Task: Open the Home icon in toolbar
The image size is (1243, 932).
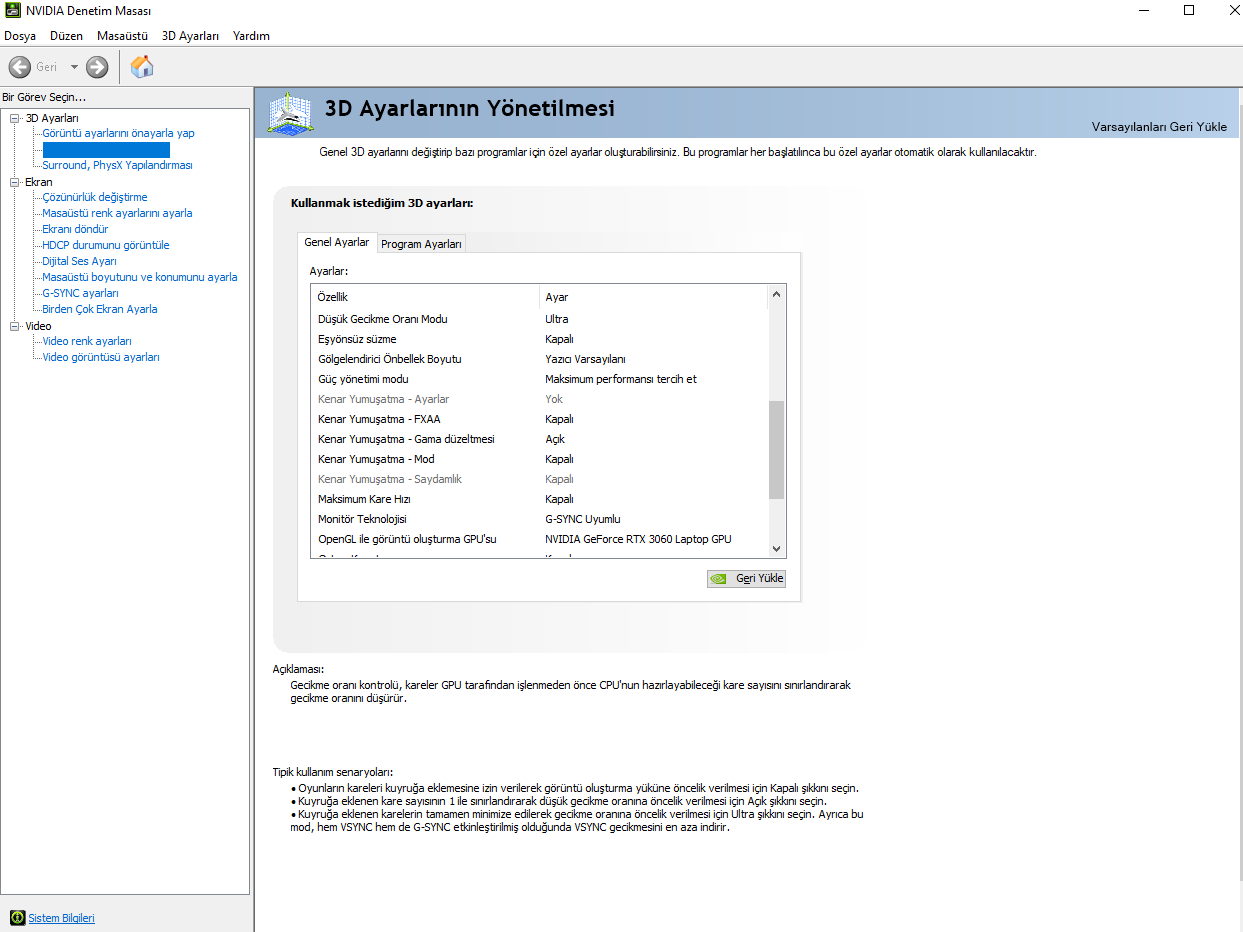Action: pyautogui.click(x=142, y=67)
